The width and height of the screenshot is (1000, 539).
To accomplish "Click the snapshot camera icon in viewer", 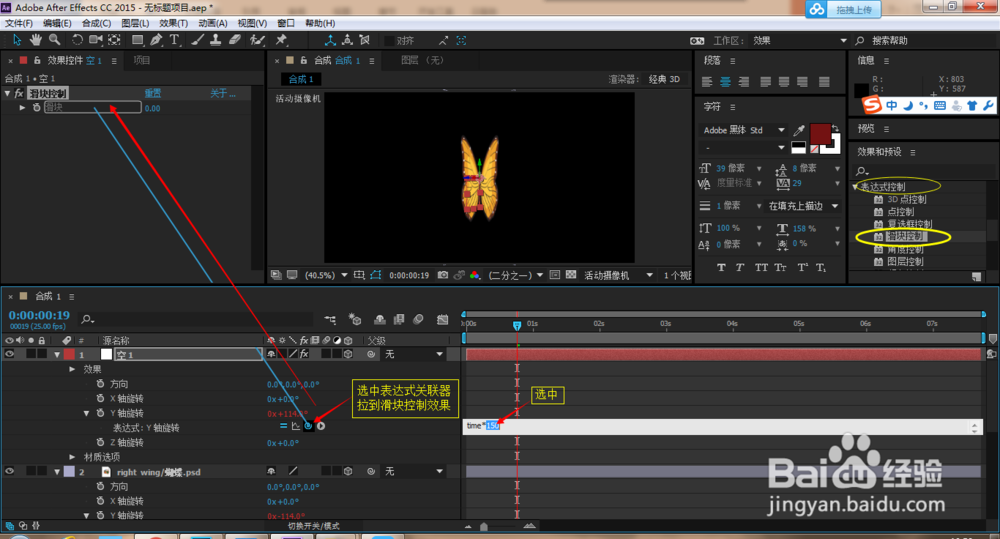I will (x=443, y=275).
